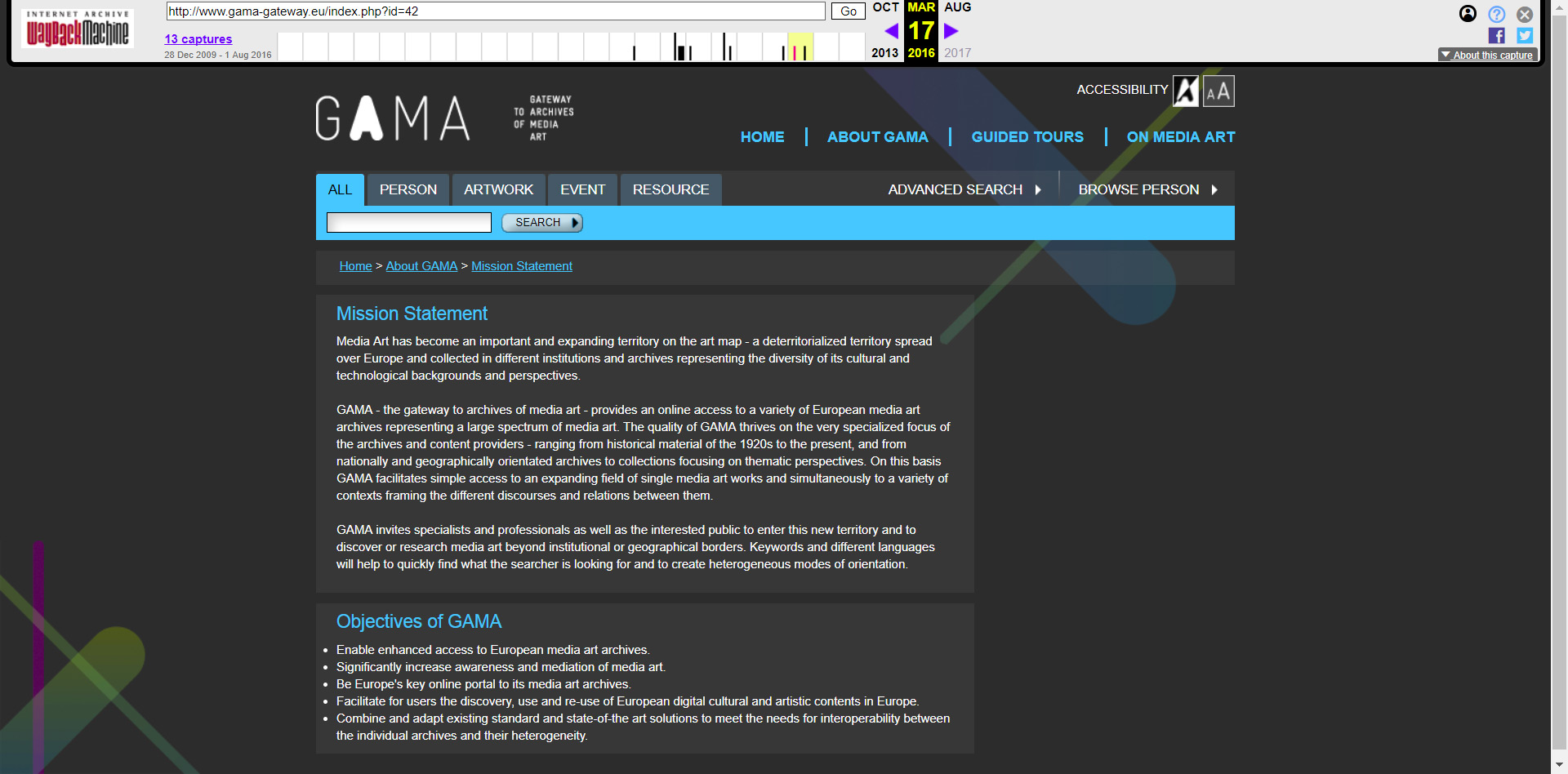Expand About this capture dropdown
The height and width of the screenshot is (774, 1568).
tap(1487, 55)
